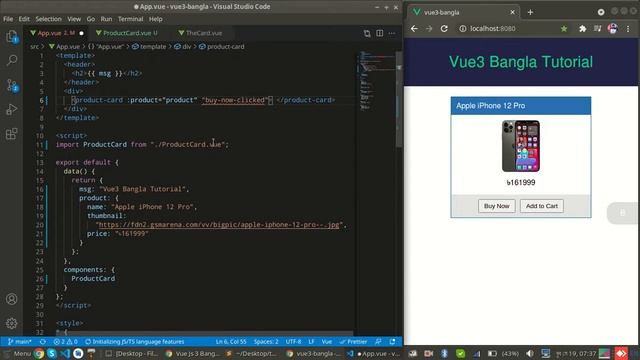The image size is (640, 360).
Task: Open the errors and warnings indicator
Action: pyautogui.click(x=66, y=342)
